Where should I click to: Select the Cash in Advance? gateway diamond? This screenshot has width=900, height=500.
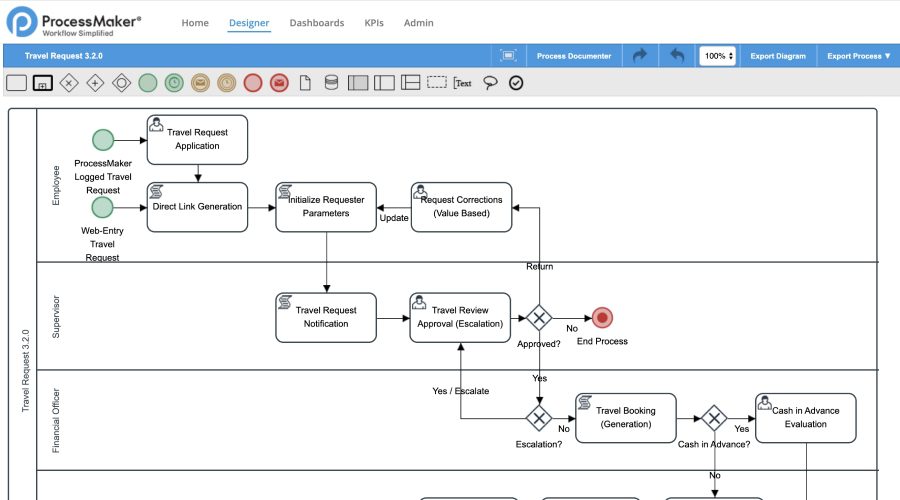[x=715, y=418]
